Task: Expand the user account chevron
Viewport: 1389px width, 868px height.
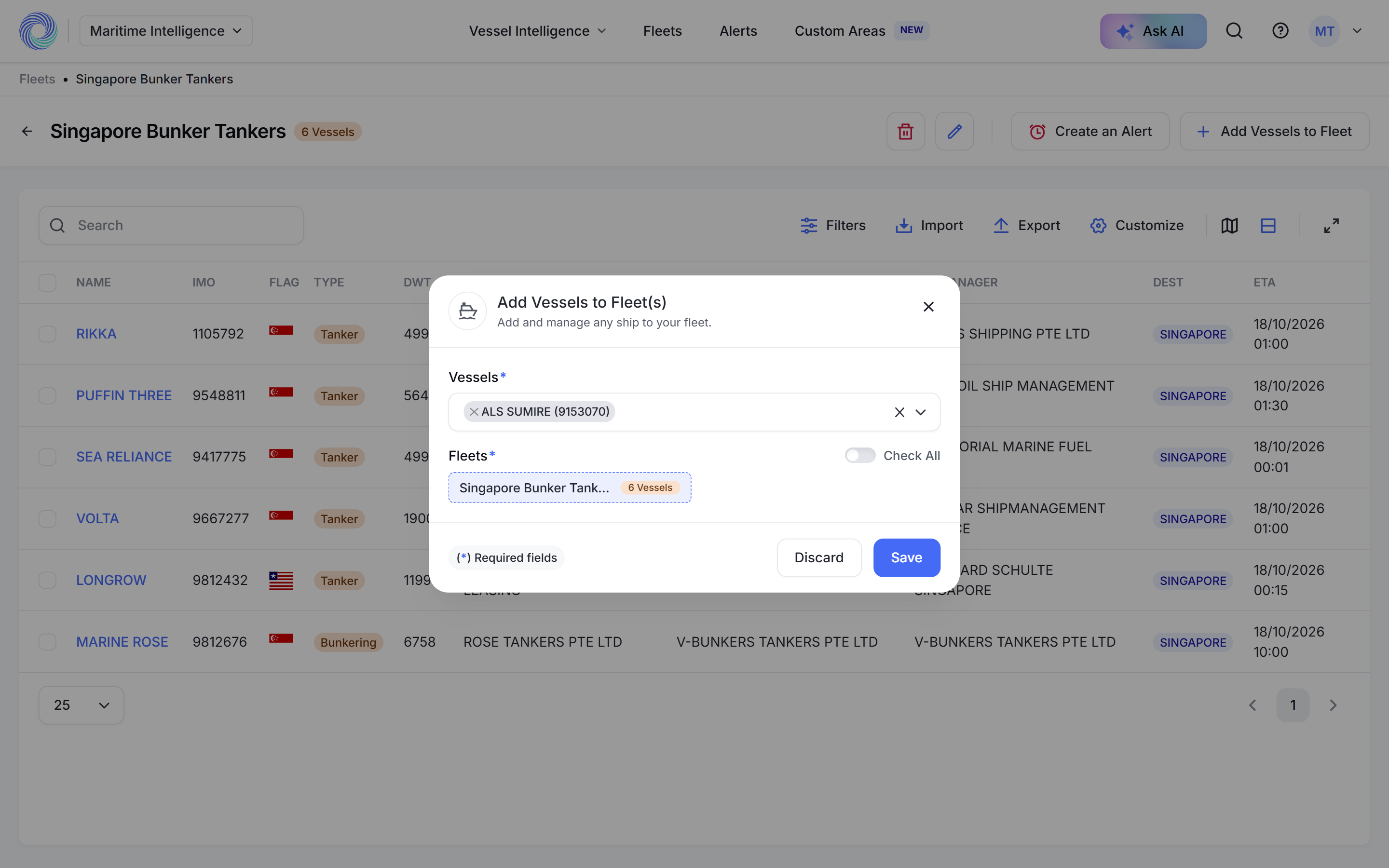Action: click(1357, 31)
